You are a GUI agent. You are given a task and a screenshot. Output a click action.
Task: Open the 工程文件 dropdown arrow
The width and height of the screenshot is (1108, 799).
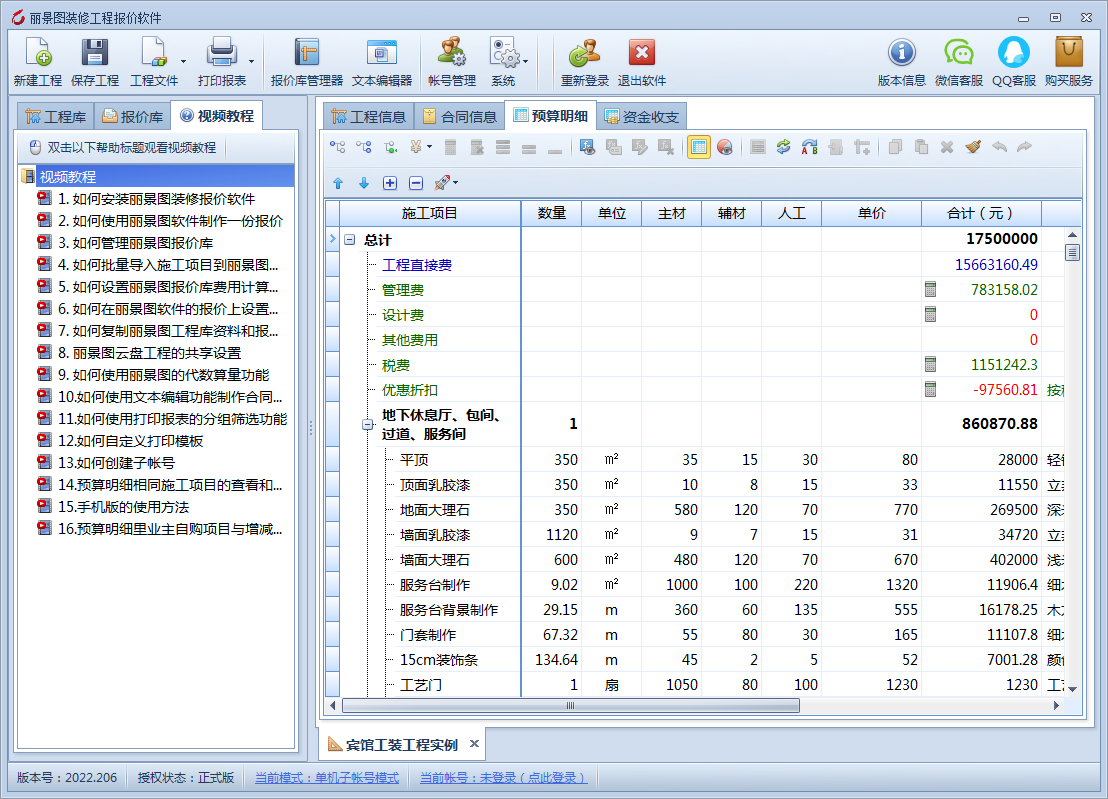click(184, 61)
